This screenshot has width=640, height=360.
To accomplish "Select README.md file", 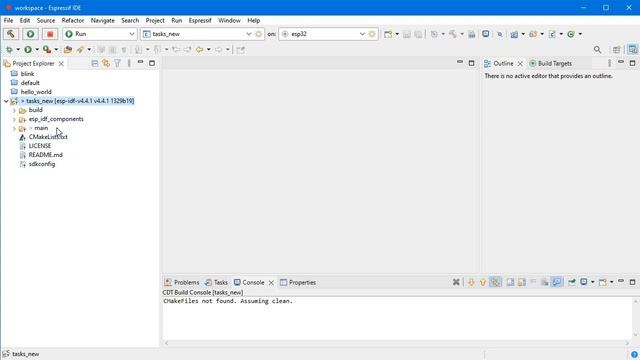I will 45,155.
